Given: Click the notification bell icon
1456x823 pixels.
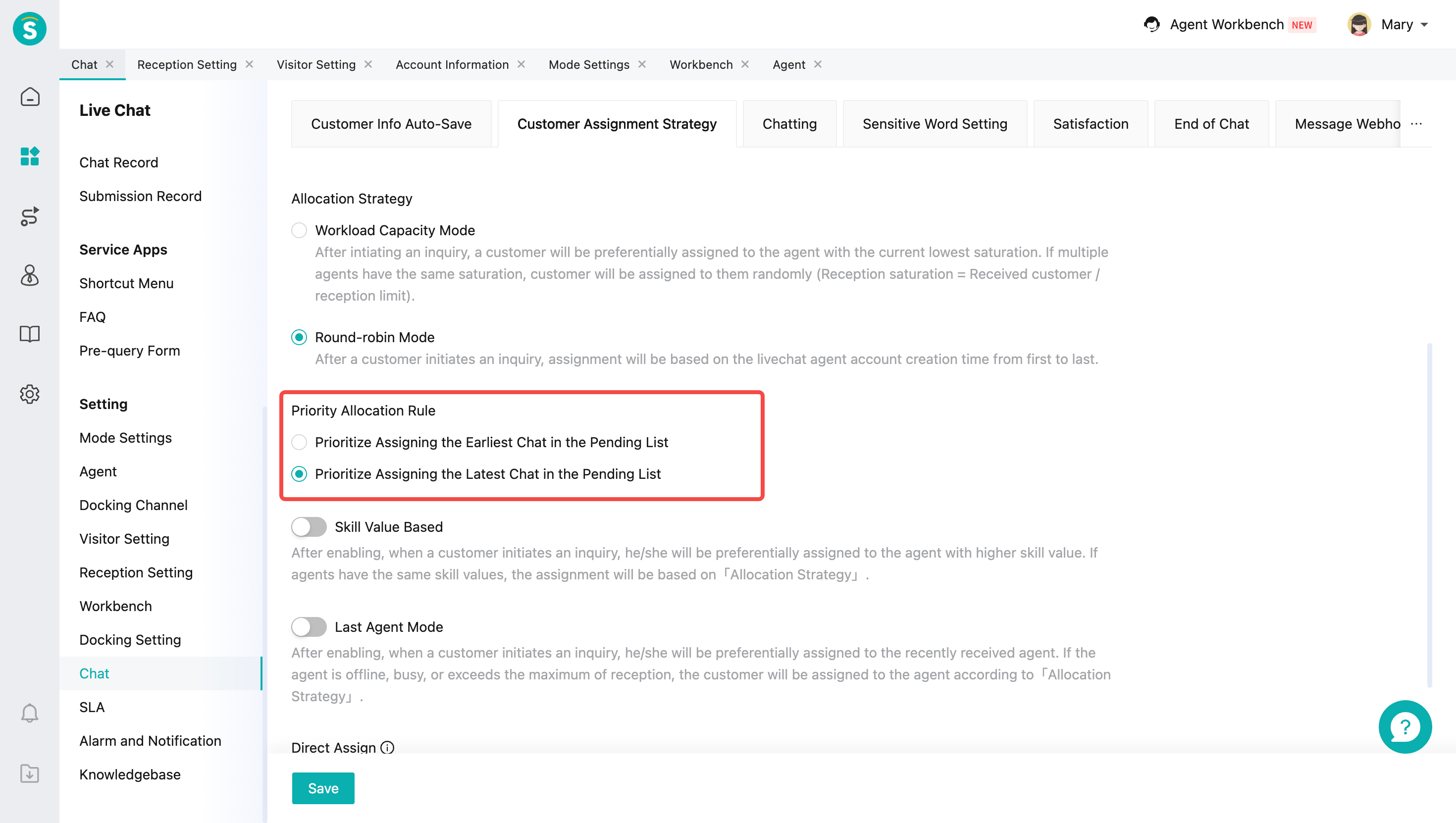Looking at the screenshot, I should tap(29, 713).
